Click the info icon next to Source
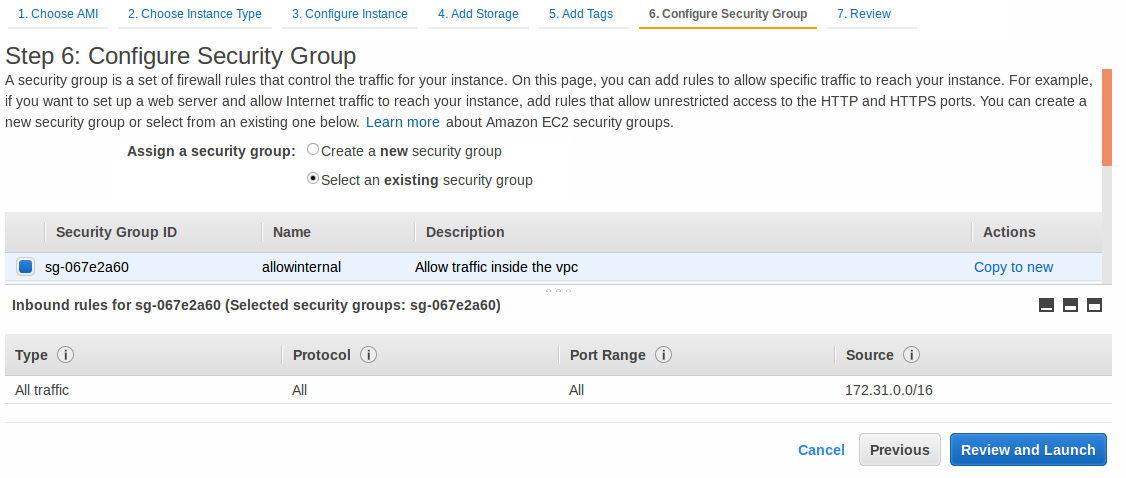This screenshot has width=1126, height=478. 911,355
